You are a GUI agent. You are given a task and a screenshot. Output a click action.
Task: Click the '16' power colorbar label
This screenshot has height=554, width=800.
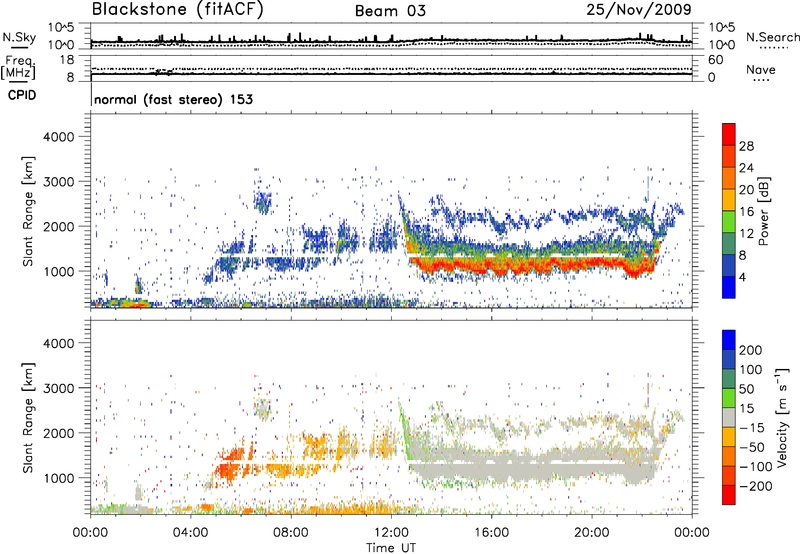[746, 212]
